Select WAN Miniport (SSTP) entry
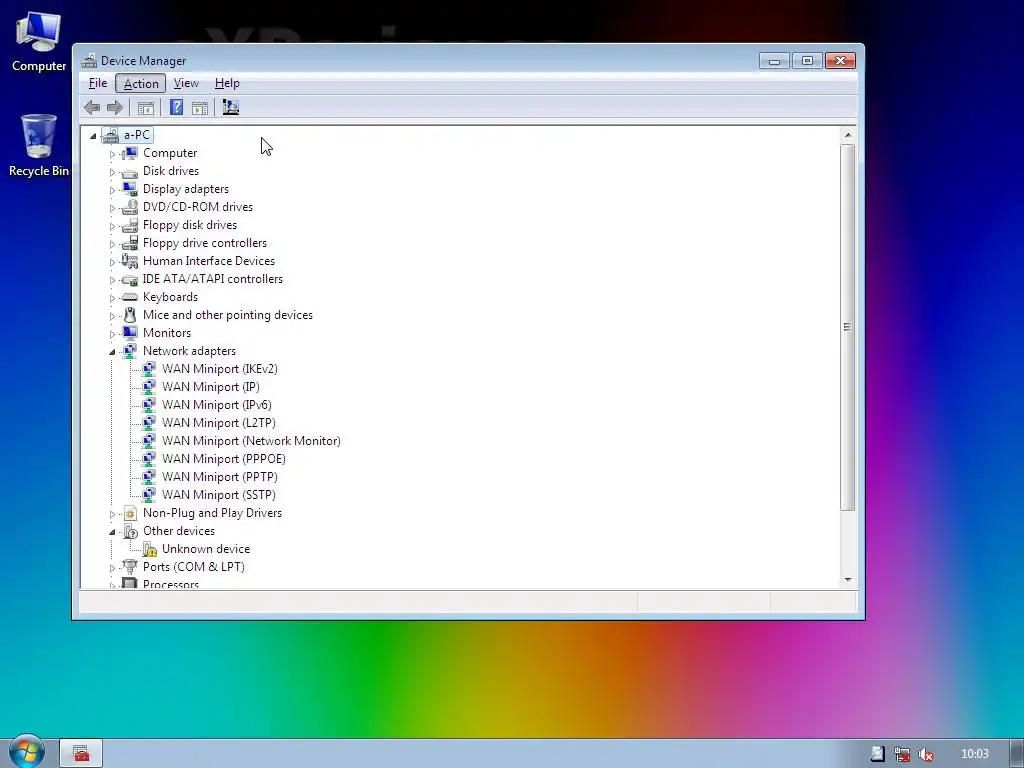 point(219,495)
